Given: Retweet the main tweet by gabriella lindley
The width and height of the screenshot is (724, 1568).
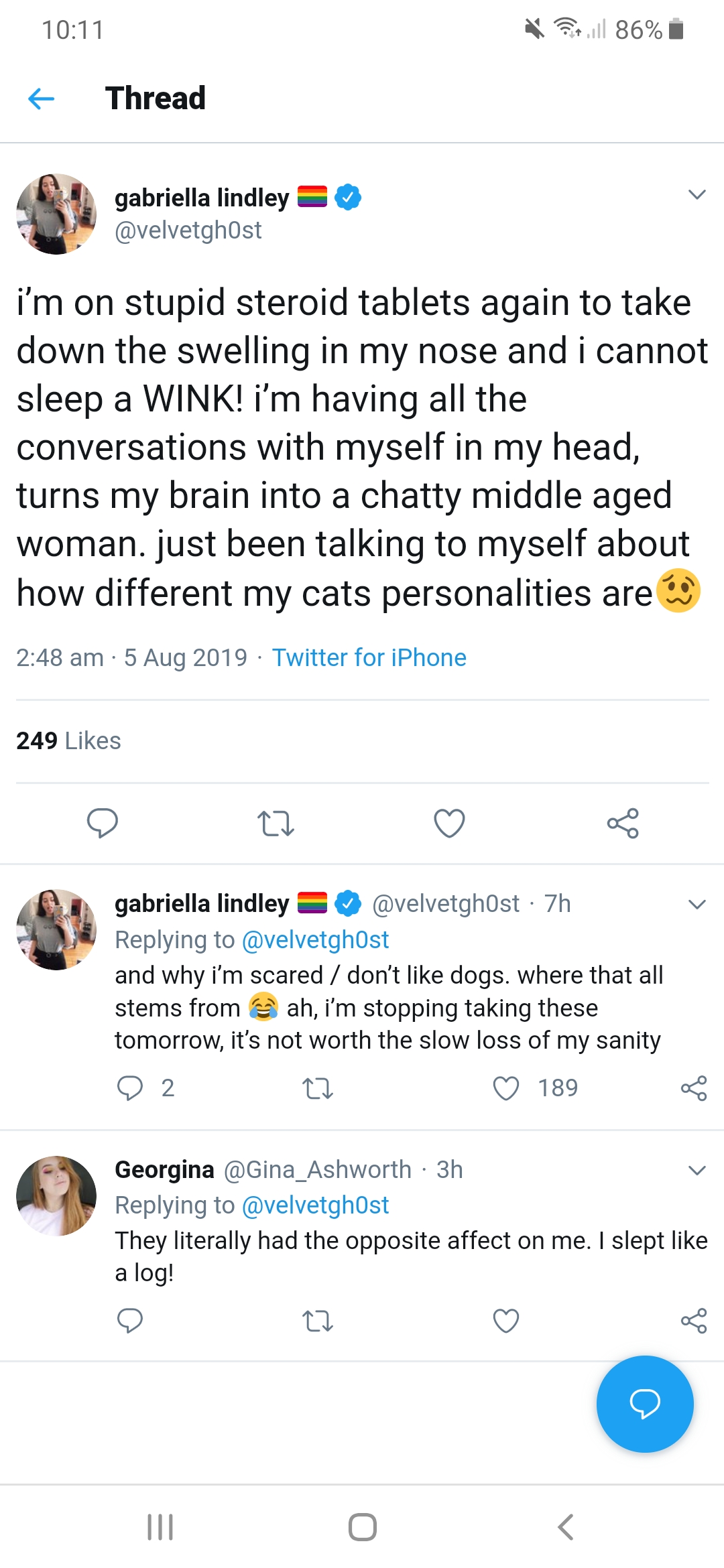Looking at the screenshot, I should pos(276,824).
